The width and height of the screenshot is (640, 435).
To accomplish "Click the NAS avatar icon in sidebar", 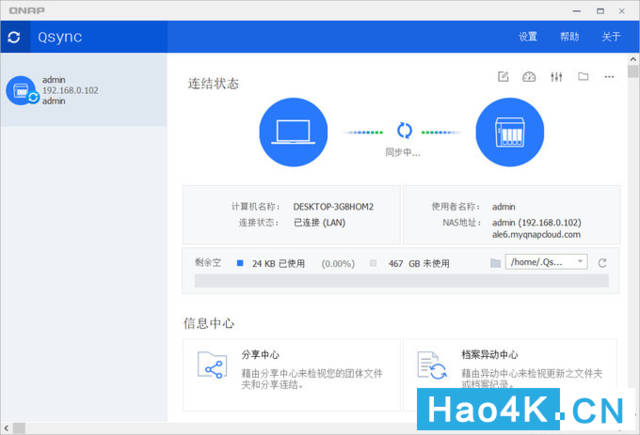I will click(21, 90).
